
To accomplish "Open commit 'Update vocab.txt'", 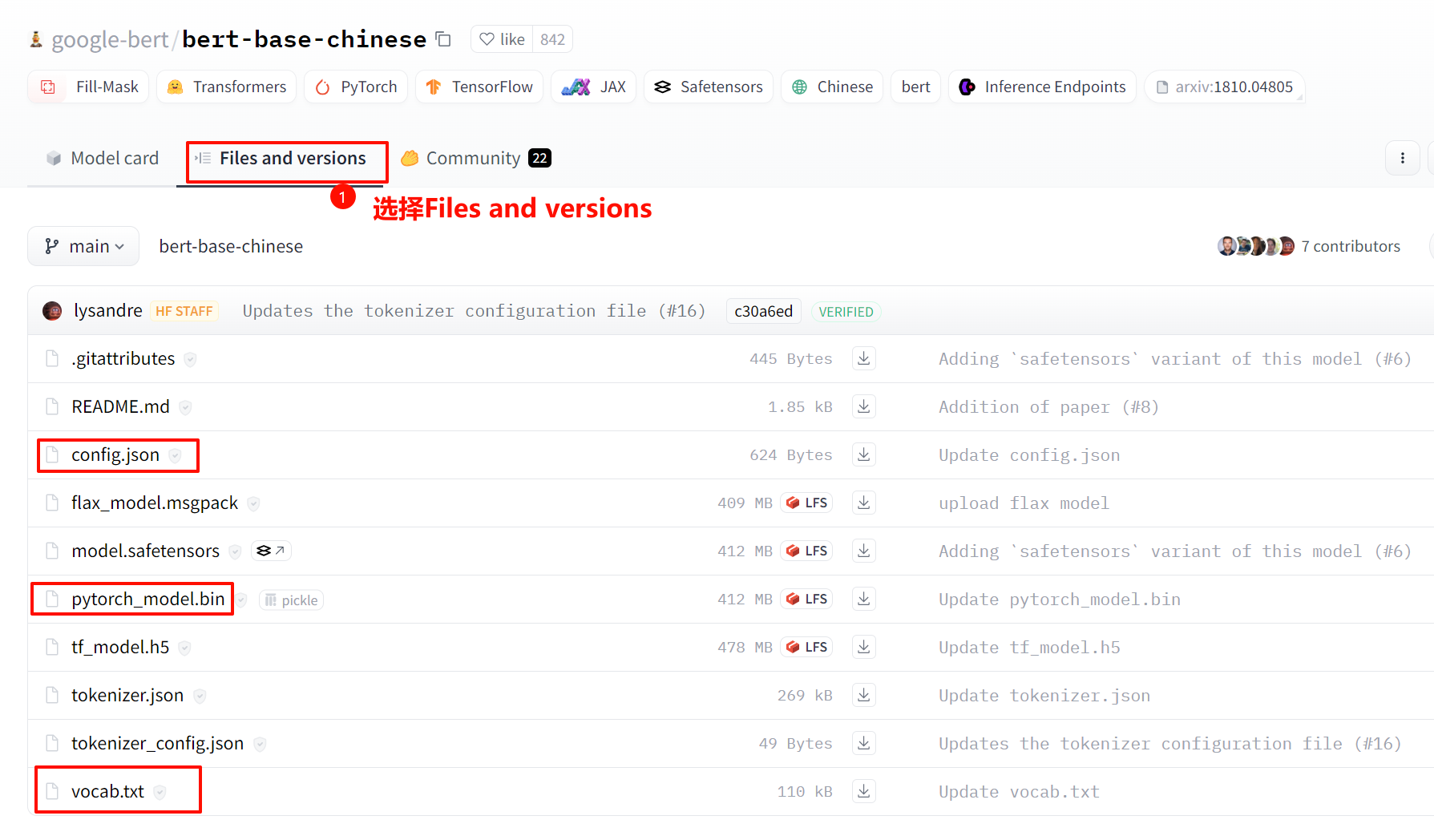I will pyautogui.click(x=1019, y=792).
